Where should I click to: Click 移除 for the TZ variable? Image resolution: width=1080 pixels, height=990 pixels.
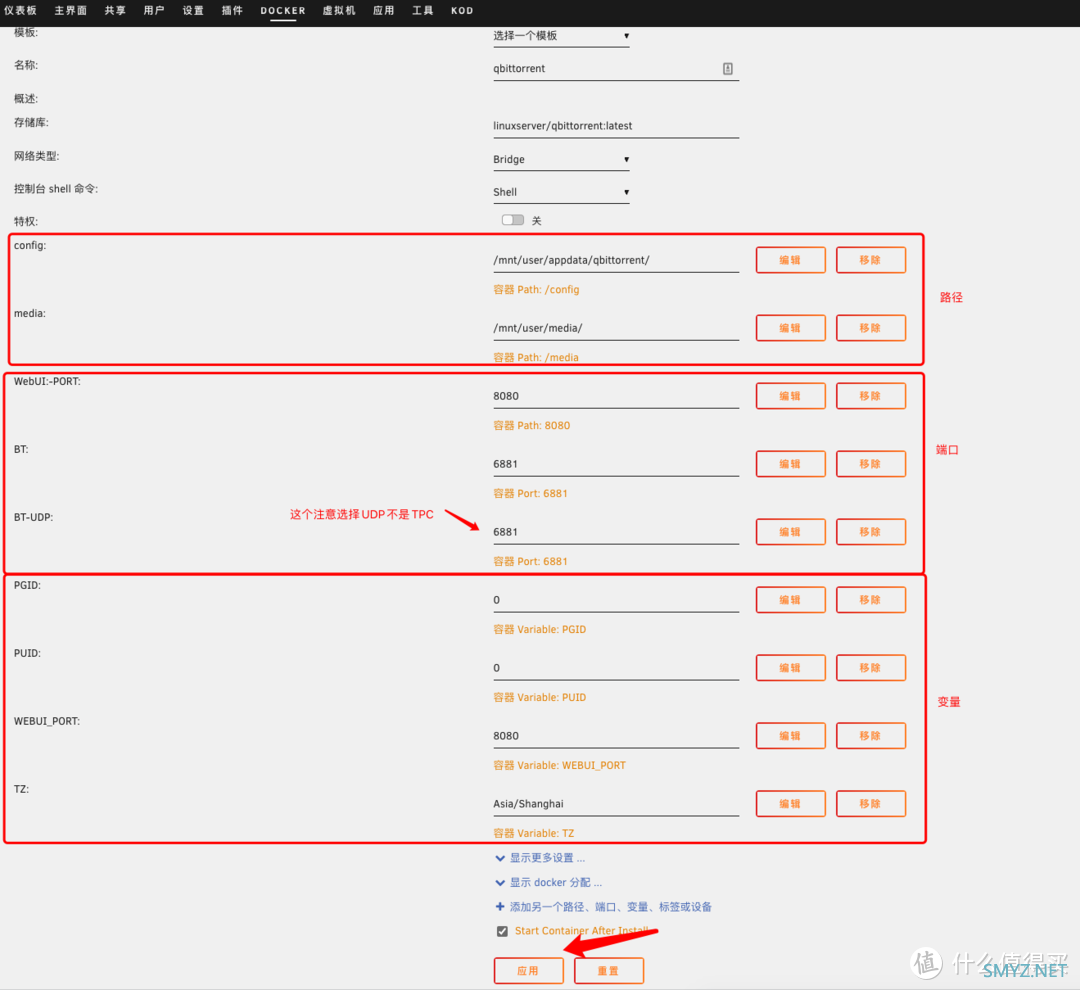click(871, 804)
